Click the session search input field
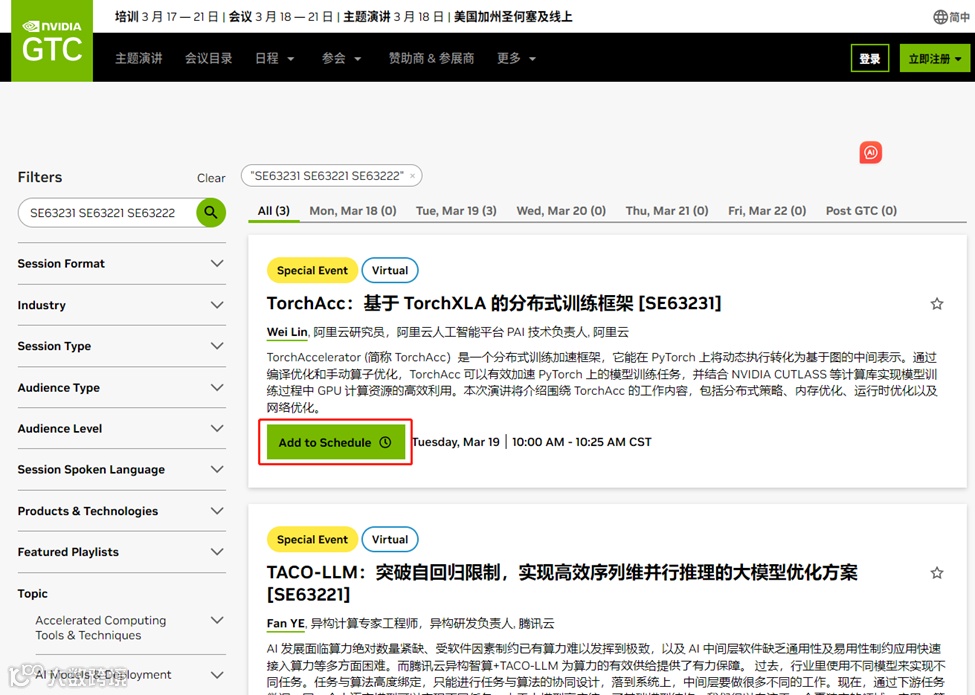The image size is (975, 695). (x=107, y=213)
